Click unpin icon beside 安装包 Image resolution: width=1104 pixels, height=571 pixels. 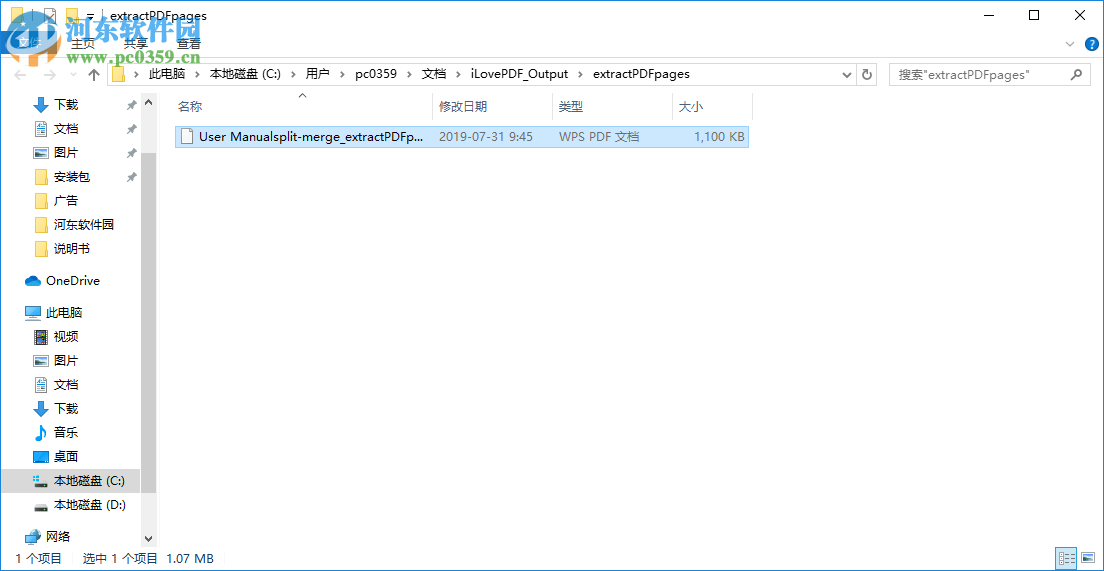coord(131,177)
